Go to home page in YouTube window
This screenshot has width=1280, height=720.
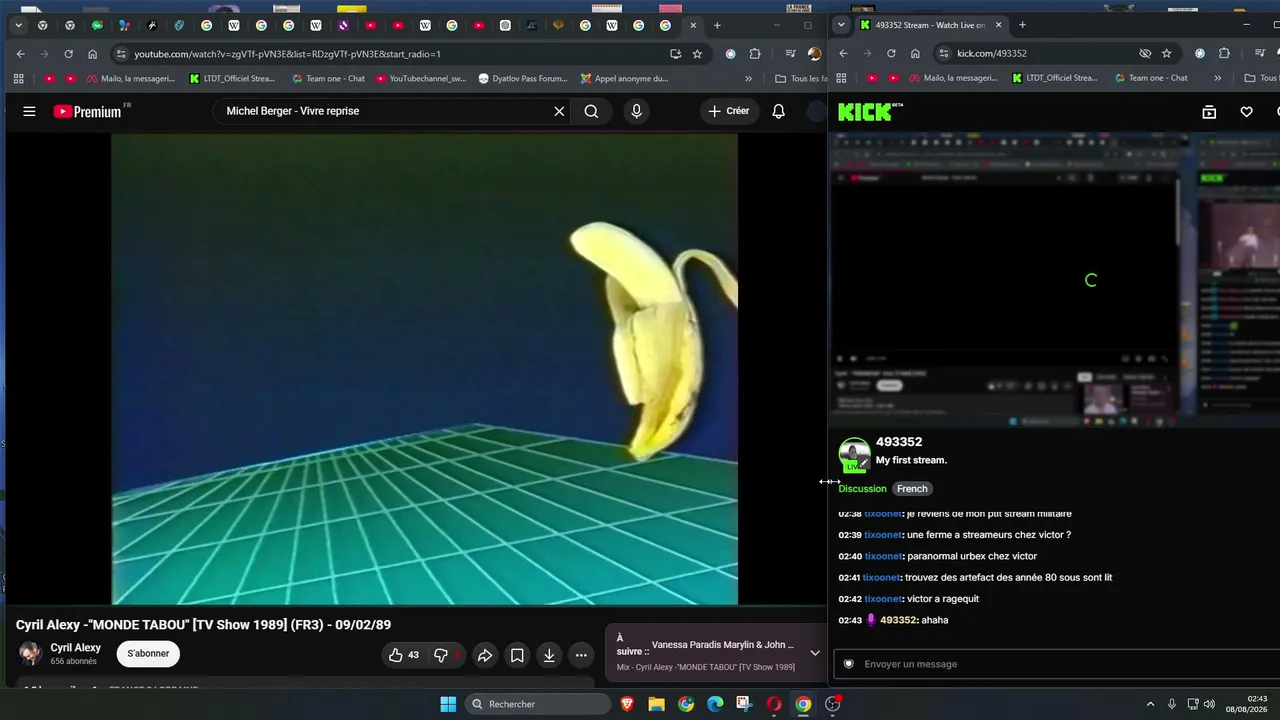[92, 54]
